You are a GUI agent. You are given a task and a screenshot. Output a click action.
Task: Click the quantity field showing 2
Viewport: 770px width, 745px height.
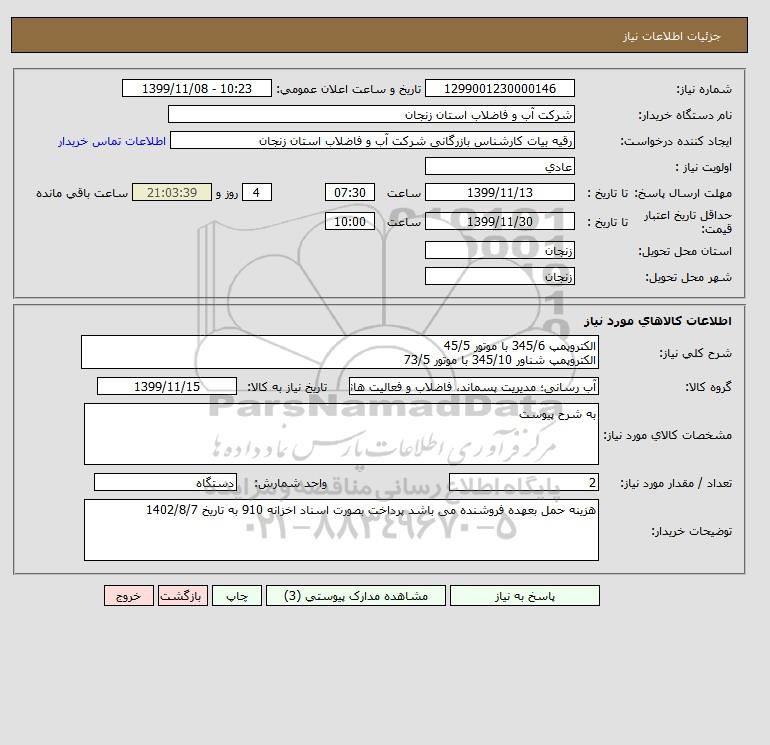[x=523, y=482]
